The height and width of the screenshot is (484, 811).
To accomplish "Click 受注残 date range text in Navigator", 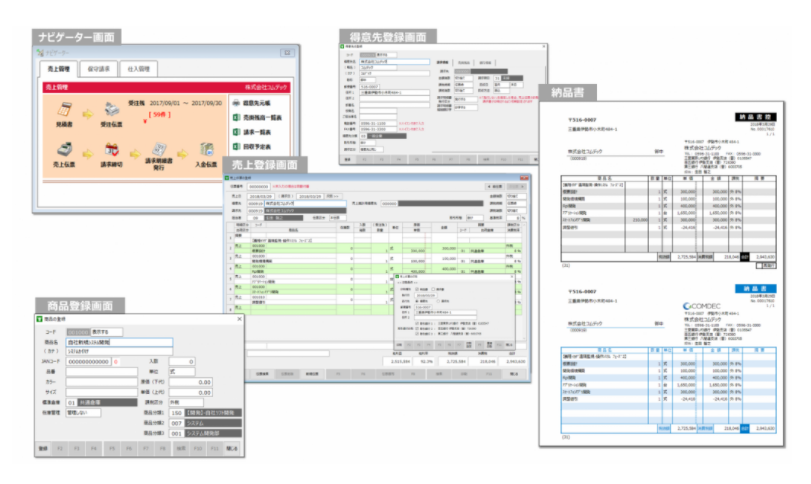I will point(175,103).
